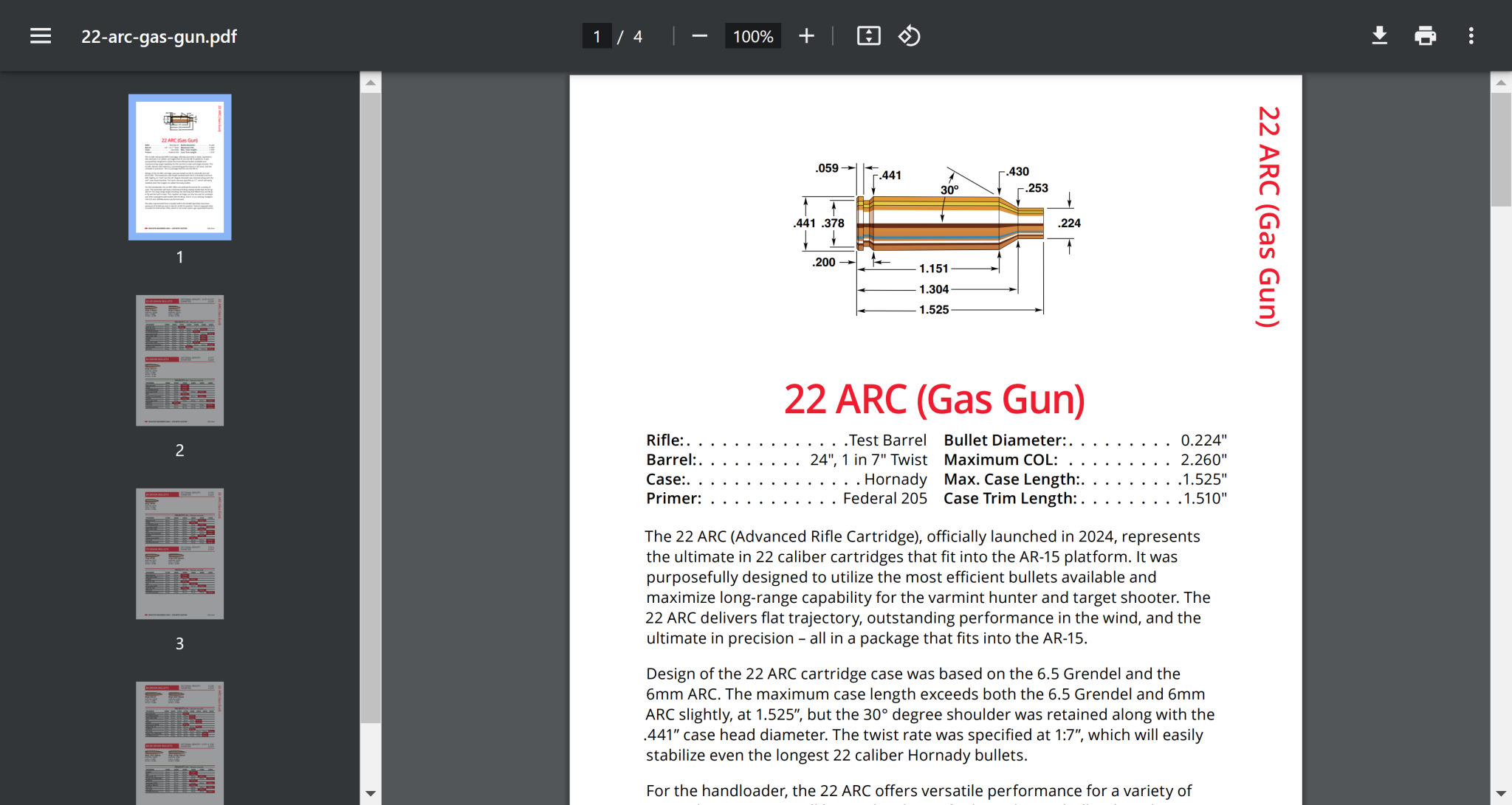This screenshot has height=805, width=1512.
Task: Click the fit to page icon
Action: [x=868, y=36]
